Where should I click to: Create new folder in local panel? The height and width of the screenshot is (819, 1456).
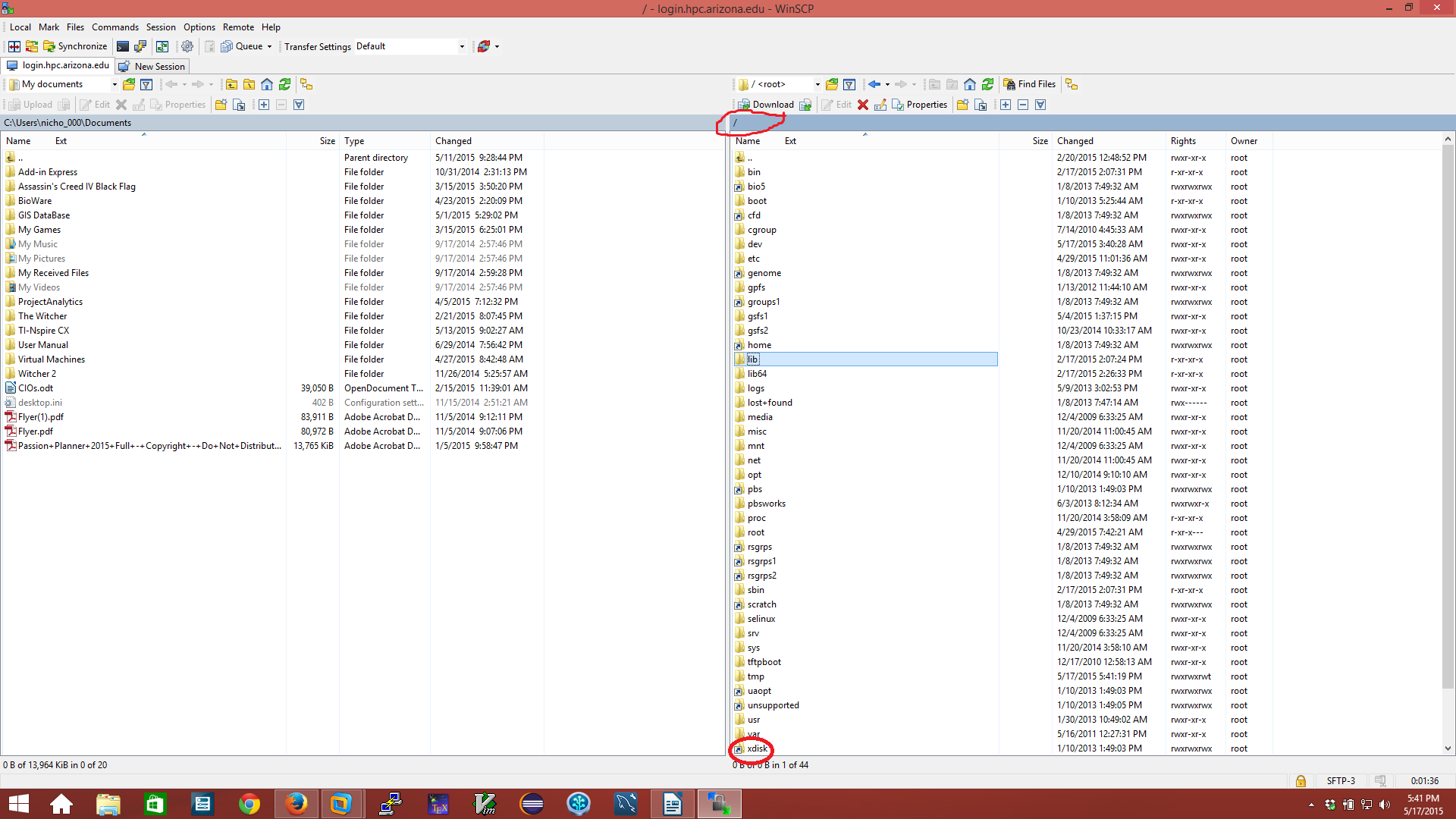click(x=221, y=105)
